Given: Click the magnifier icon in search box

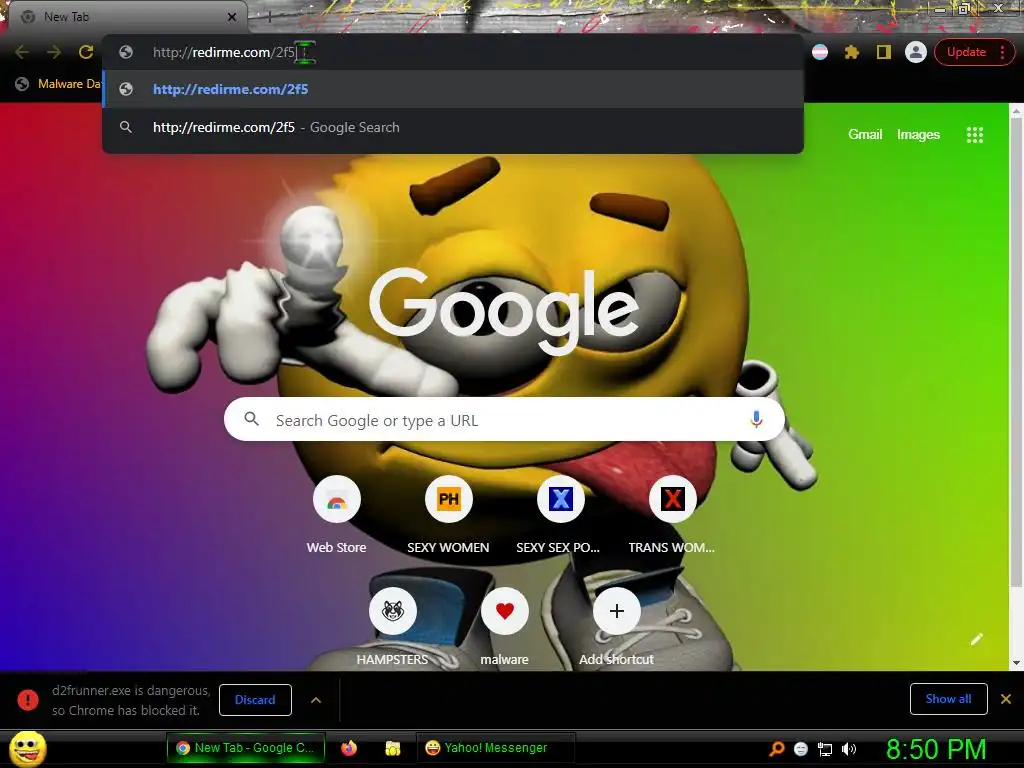Looking at the screenshot, I should coord(251,419).
